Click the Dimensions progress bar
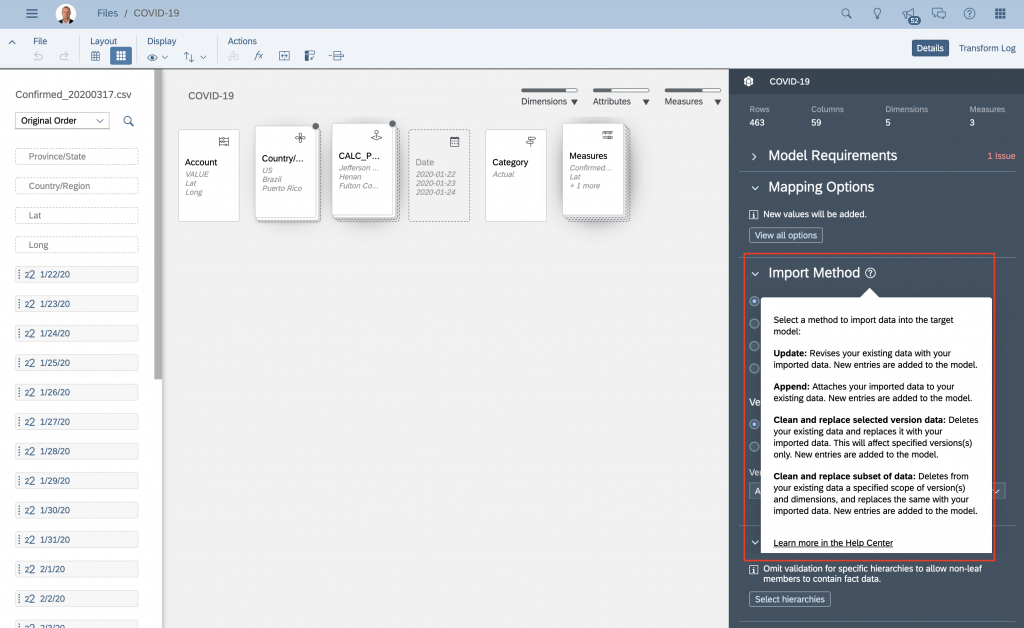This screenshot has width=1024, height=628. pyautogui.click(x=549, y=90)
